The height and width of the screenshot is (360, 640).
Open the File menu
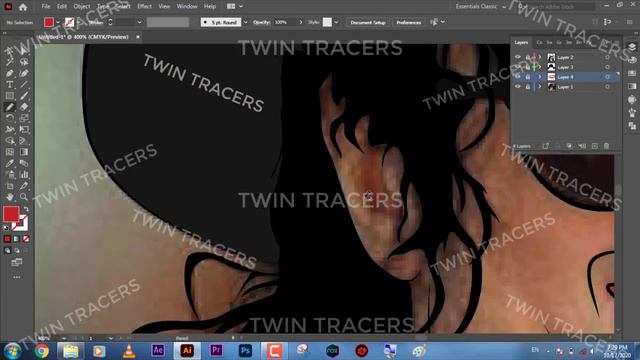[x=46, y=7]
